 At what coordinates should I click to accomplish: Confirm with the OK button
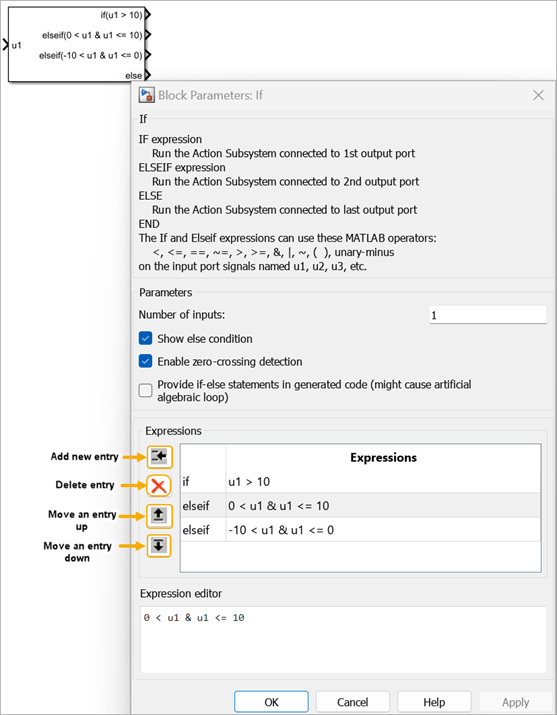(x=271, y=702)
